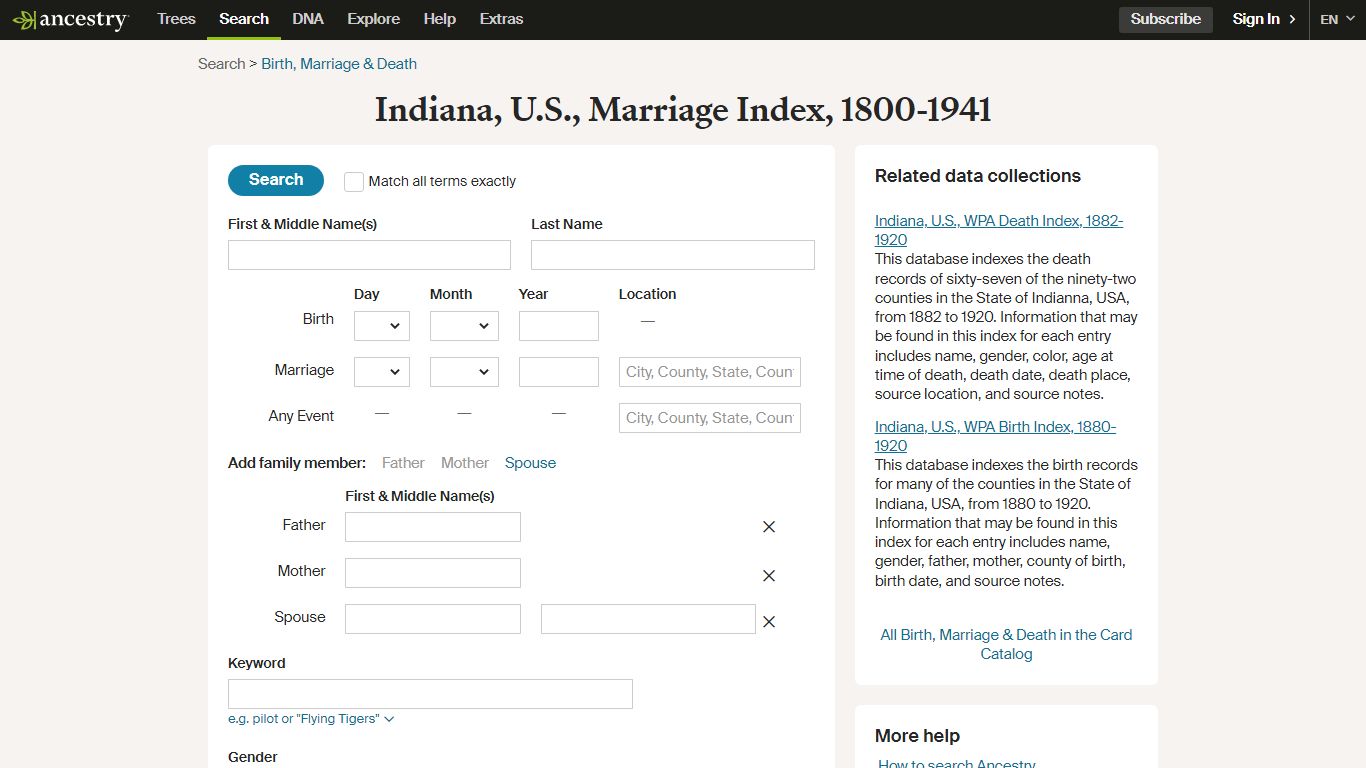Tick Match all terms exactly checkbox

[354, 182]
